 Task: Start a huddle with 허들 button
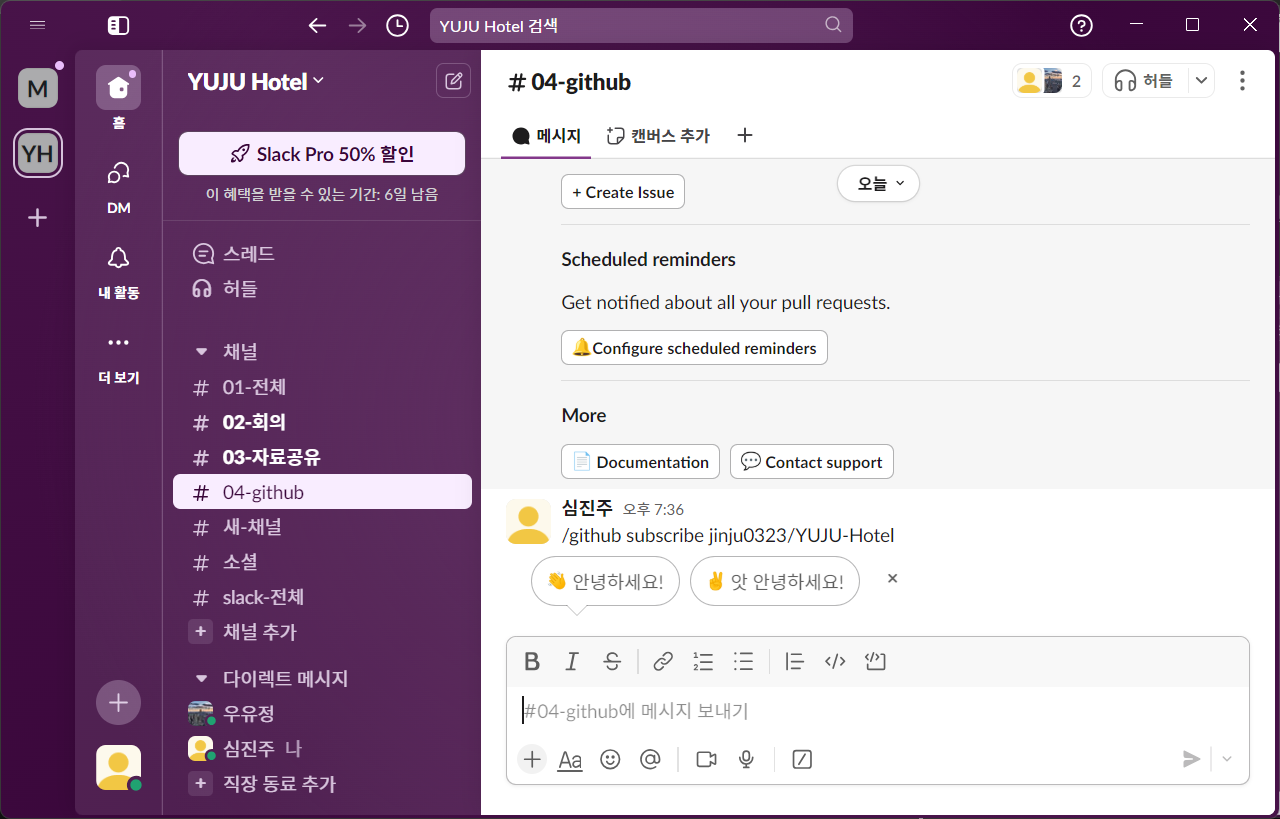point(1145,81)
